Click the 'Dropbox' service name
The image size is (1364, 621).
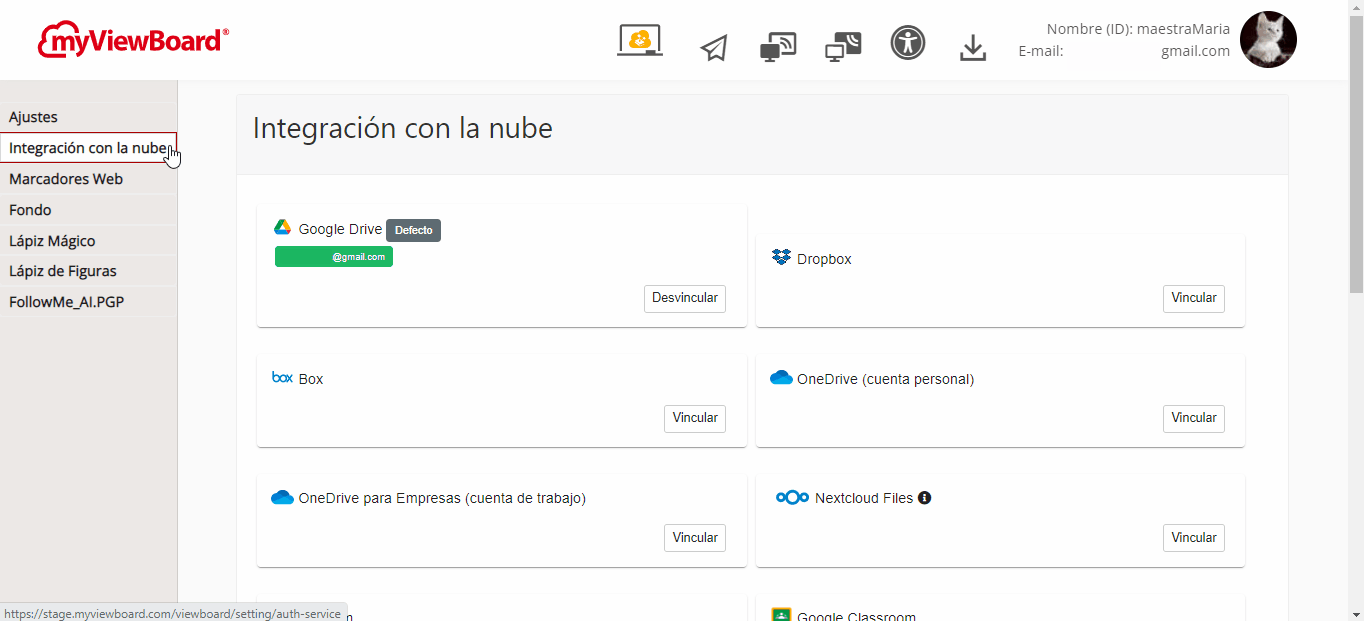coord(824,259)
